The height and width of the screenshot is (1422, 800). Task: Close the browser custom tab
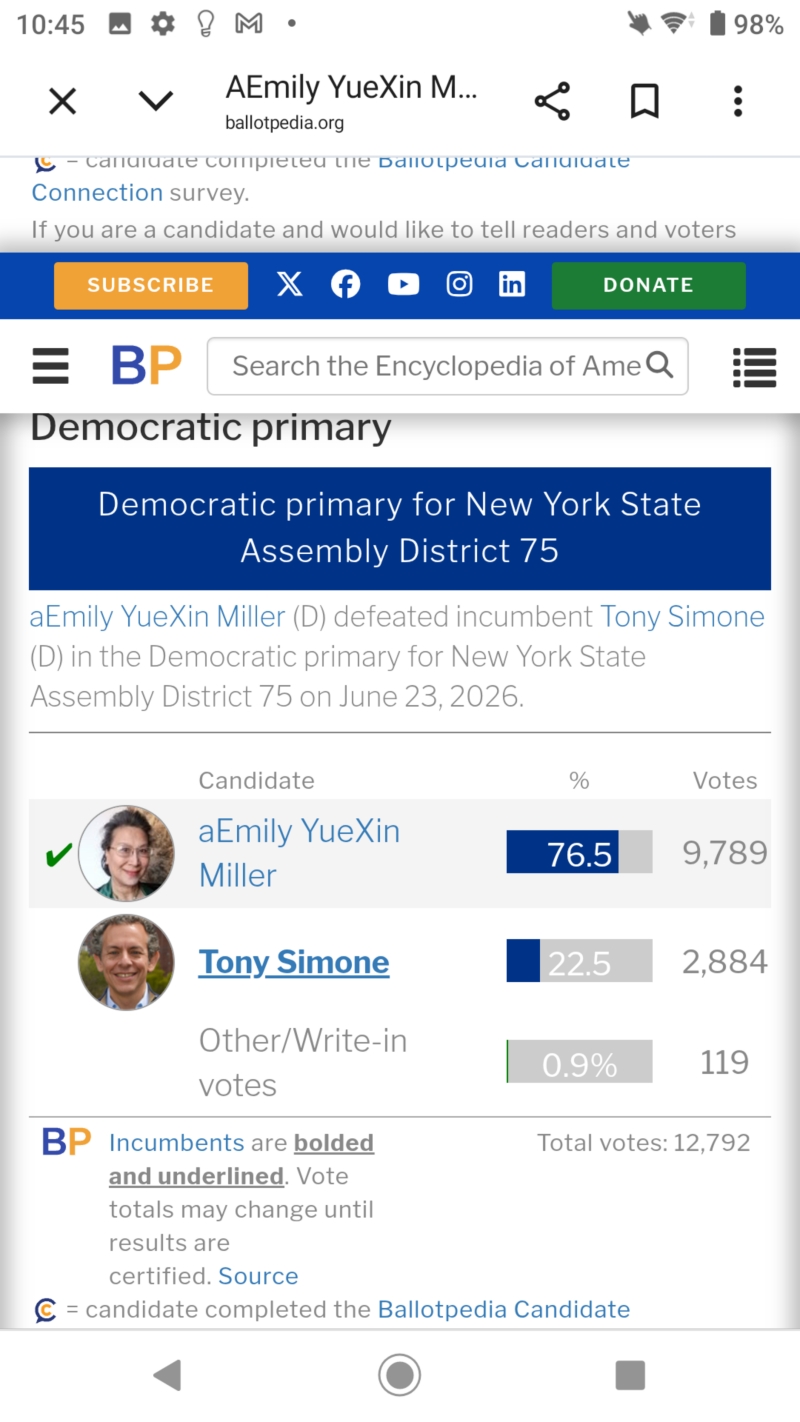[x=63, y=101]
